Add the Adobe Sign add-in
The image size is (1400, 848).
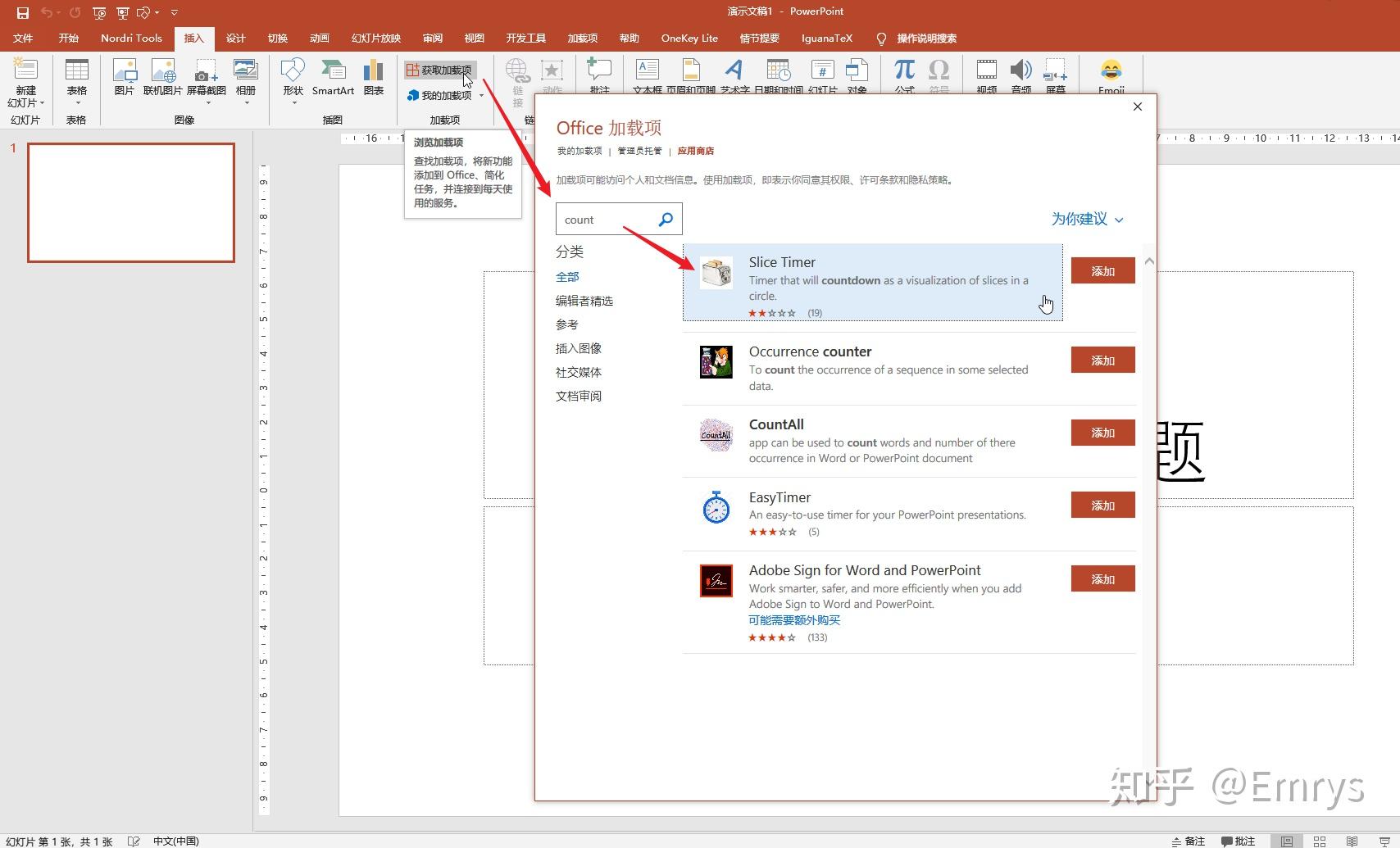coord(1102,578)
